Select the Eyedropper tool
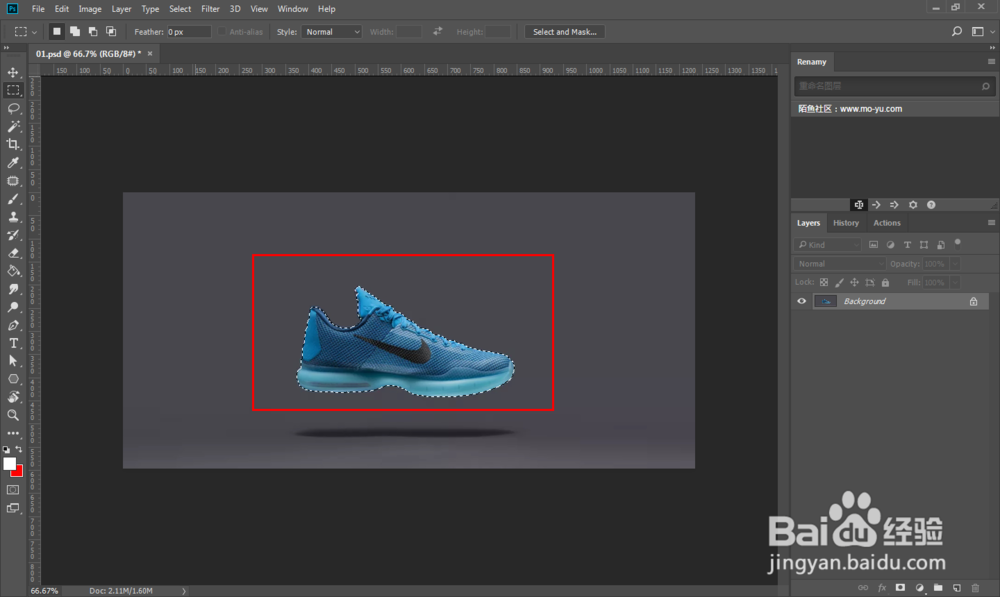Image resolution: width=1000 pixels, height=597 pixels. pyautogui.click(x=13, y=163)
